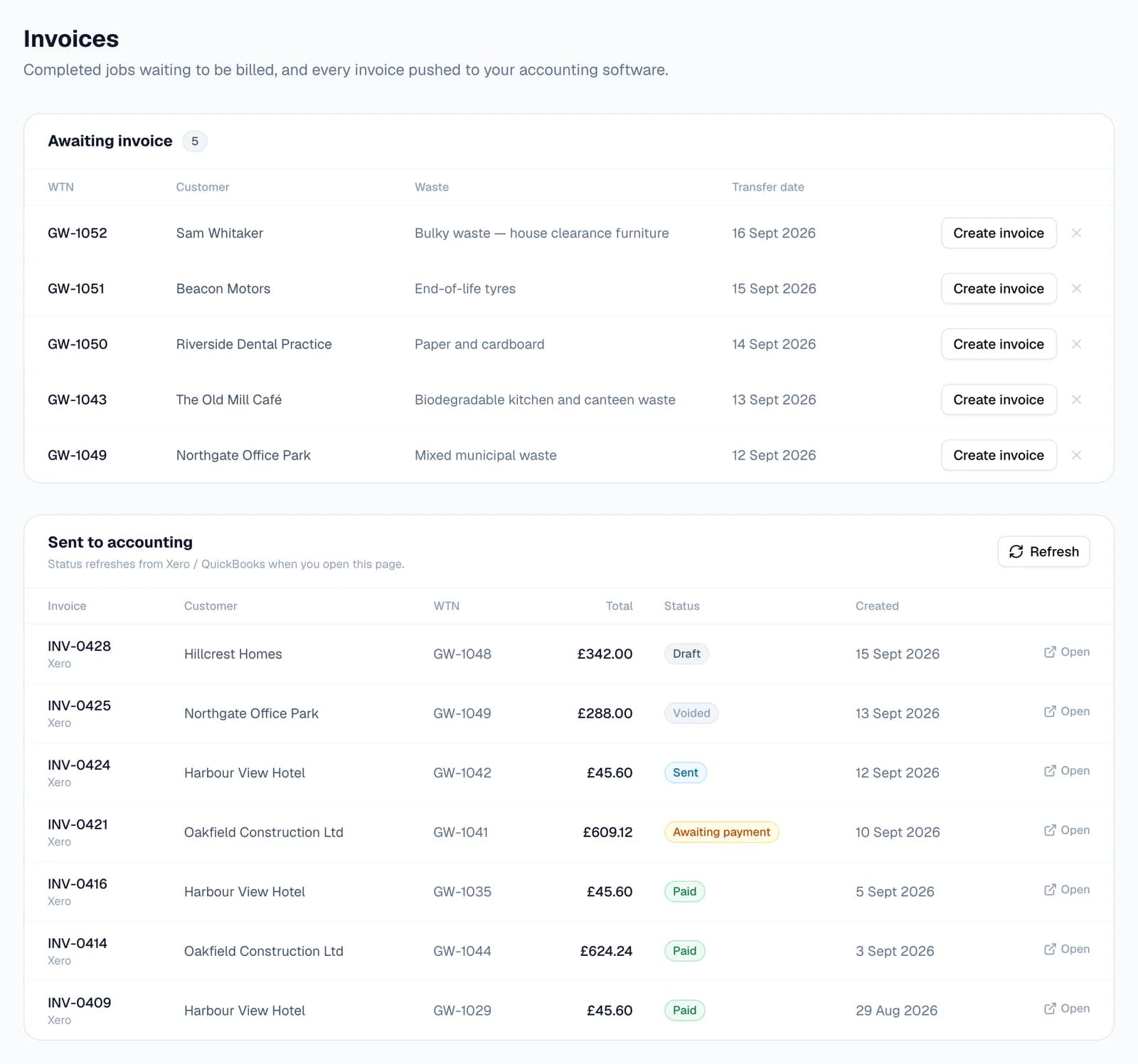Create invoice for Beacon Motors
Screen dimensions: 1138x1064
coord(999,289)
